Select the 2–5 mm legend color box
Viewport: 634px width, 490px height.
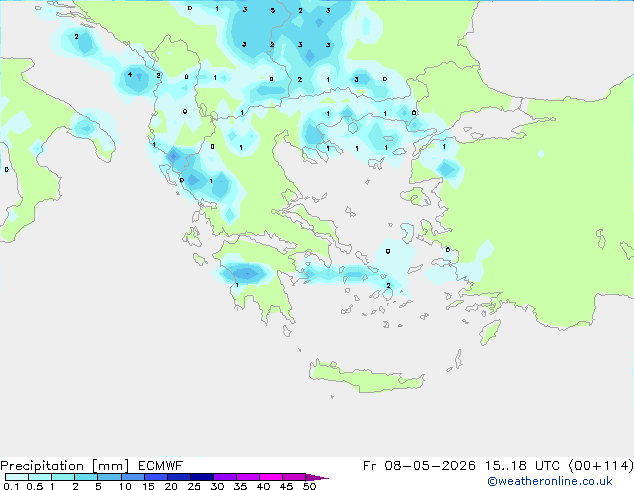tap(86, 477)
